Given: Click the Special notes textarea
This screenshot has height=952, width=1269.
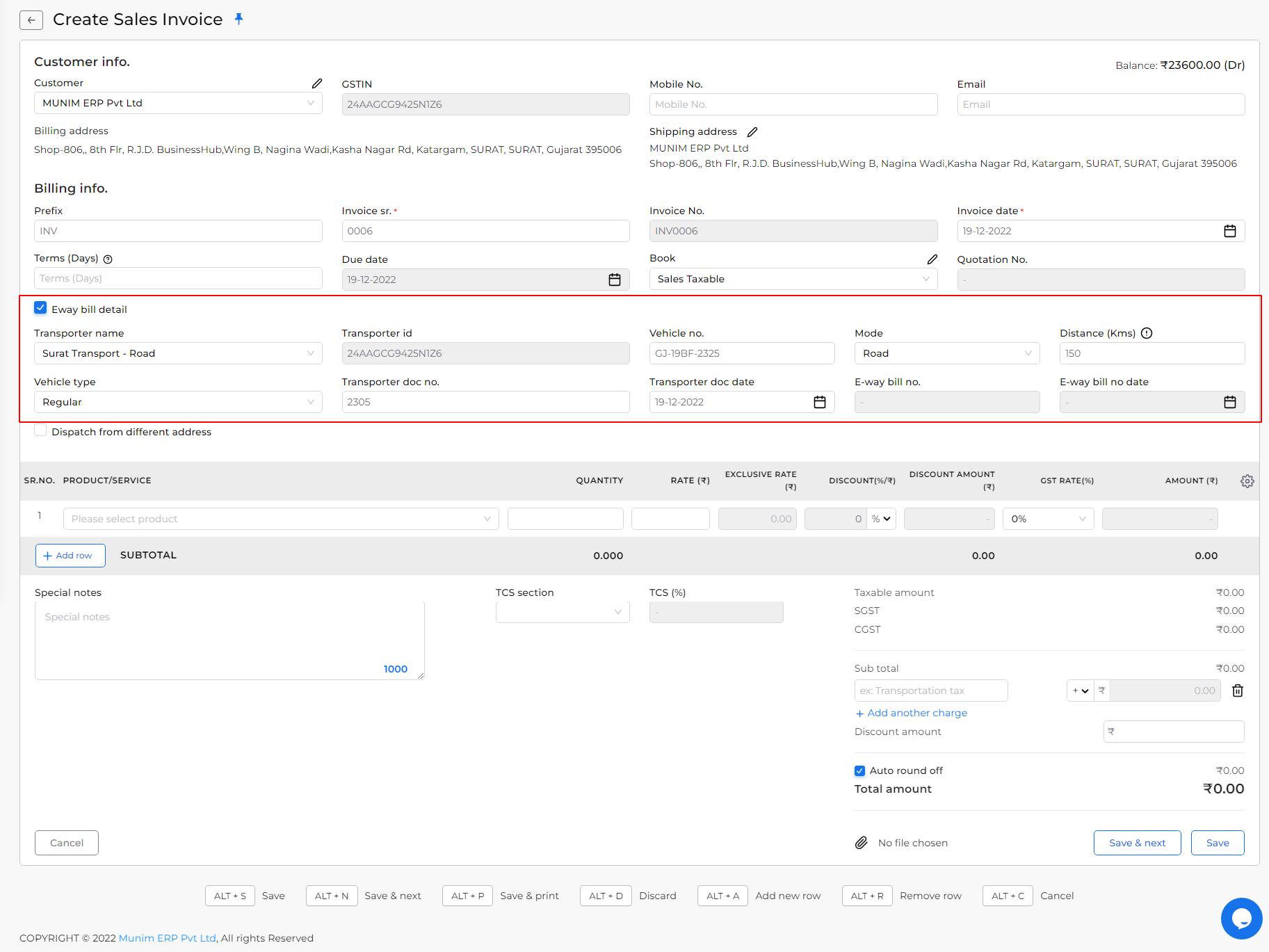Looking at the screenshot, I should click(229, 640).
